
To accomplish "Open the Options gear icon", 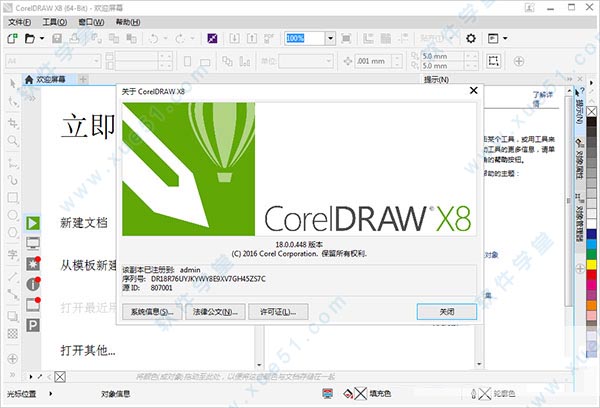I will pos(471,38).
